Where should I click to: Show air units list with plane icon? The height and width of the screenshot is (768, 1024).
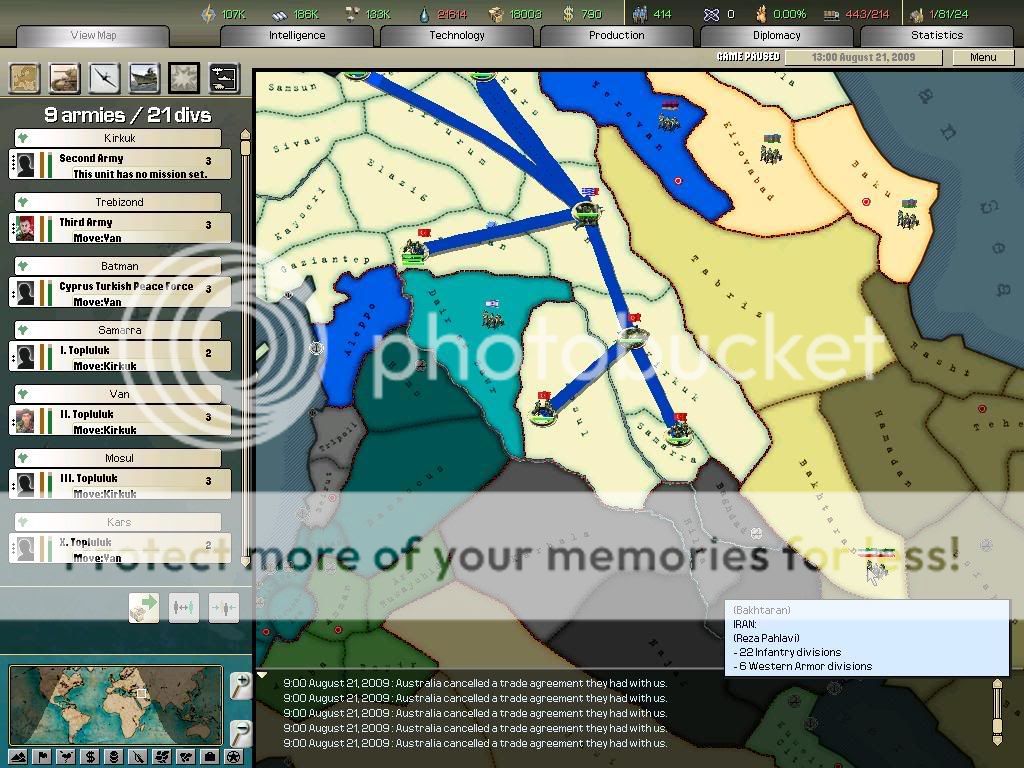[x=105, y=77]
